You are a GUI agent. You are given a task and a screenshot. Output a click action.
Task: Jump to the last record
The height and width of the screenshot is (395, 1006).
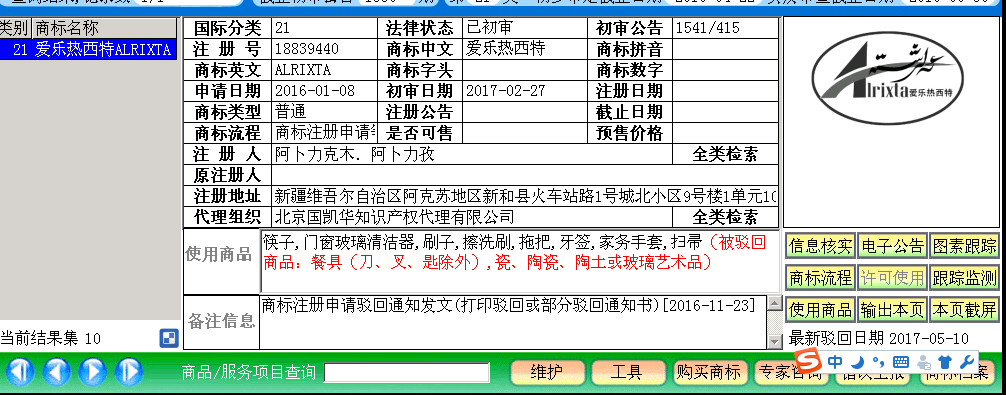point(128,371)
